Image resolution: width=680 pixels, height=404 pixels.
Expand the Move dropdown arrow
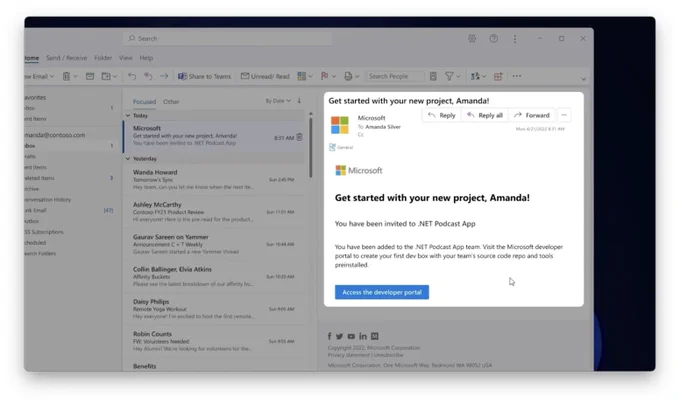click(115, 77)
